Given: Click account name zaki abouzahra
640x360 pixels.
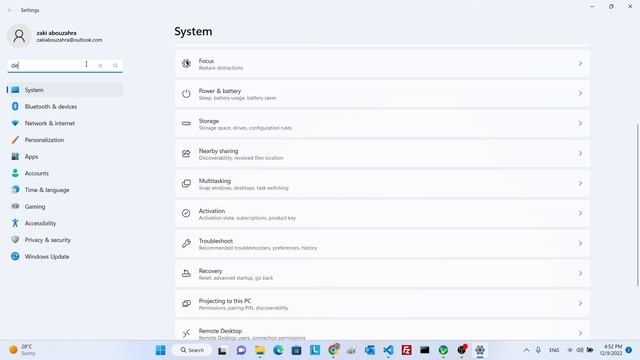Looking at the screenshot, I should [x=56, y=33].
